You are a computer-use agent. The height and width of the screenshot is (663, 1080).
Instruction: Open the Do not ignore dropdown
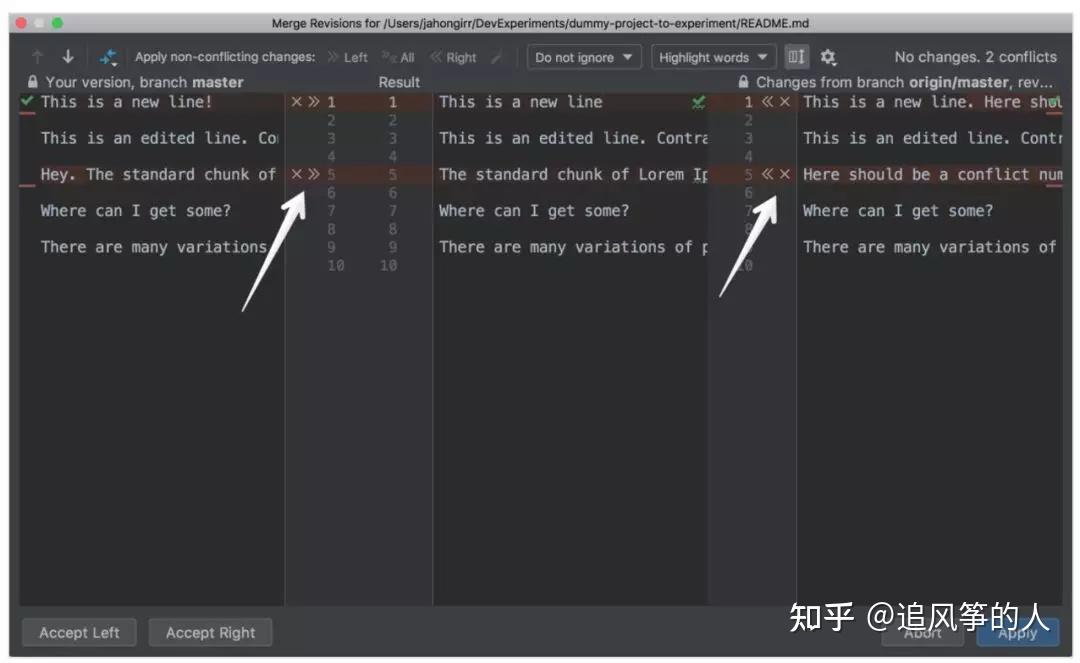pos(584,57)
